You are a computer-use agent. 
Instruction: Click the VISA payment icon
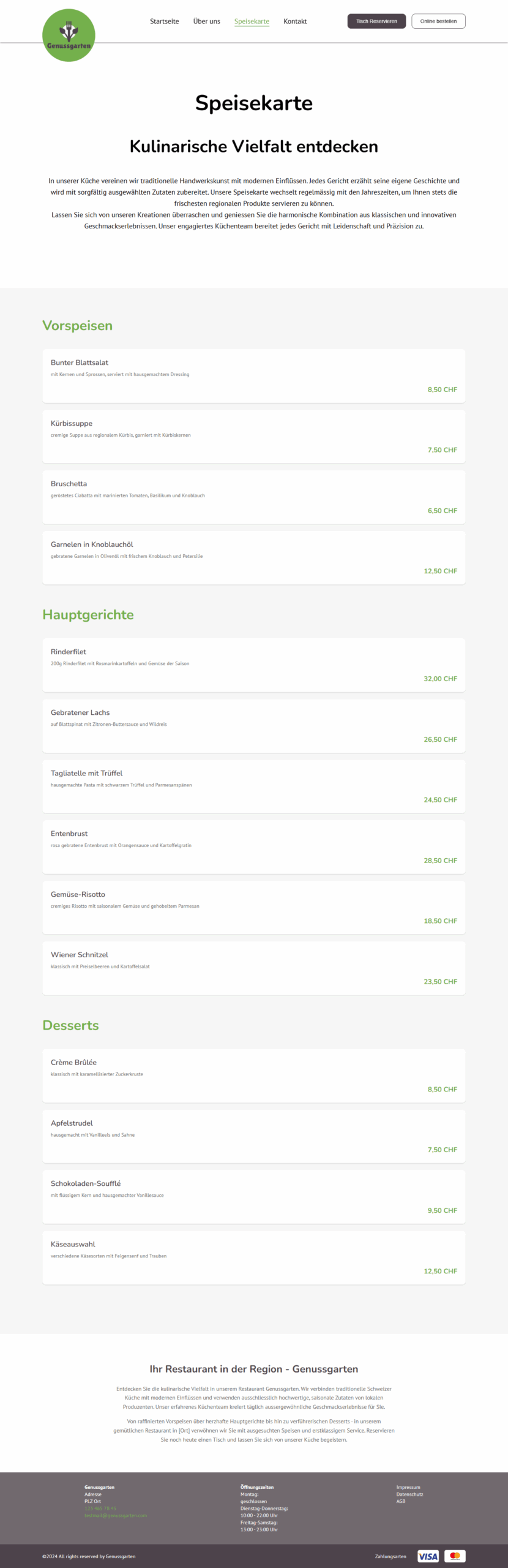click(428, 1556)
